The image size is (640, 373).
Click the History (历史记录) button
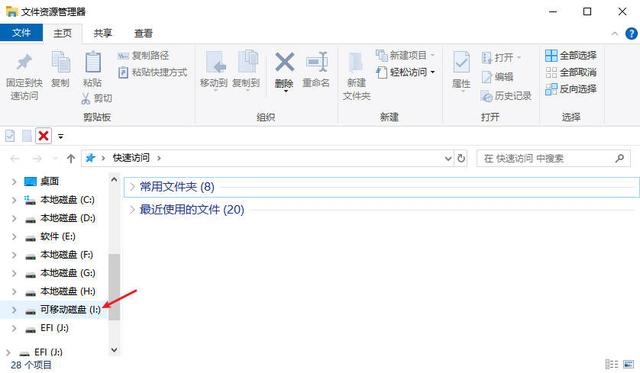click(506, 96)
